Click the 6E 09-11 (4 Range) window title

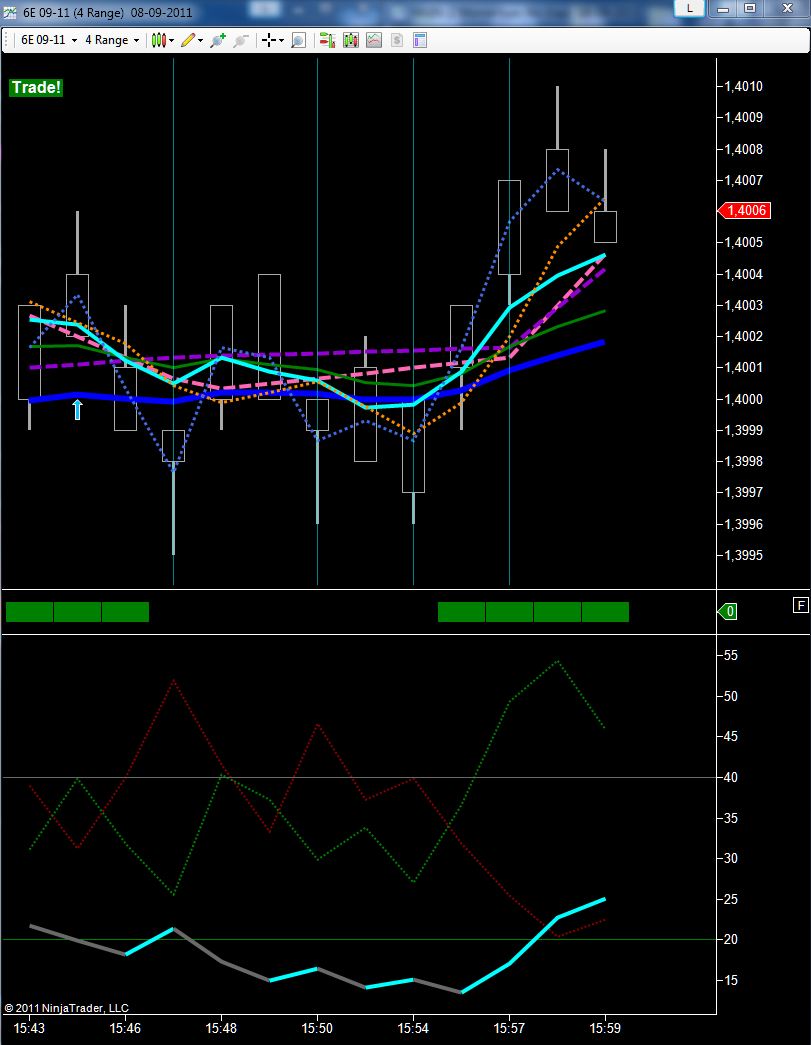point(73,12)
